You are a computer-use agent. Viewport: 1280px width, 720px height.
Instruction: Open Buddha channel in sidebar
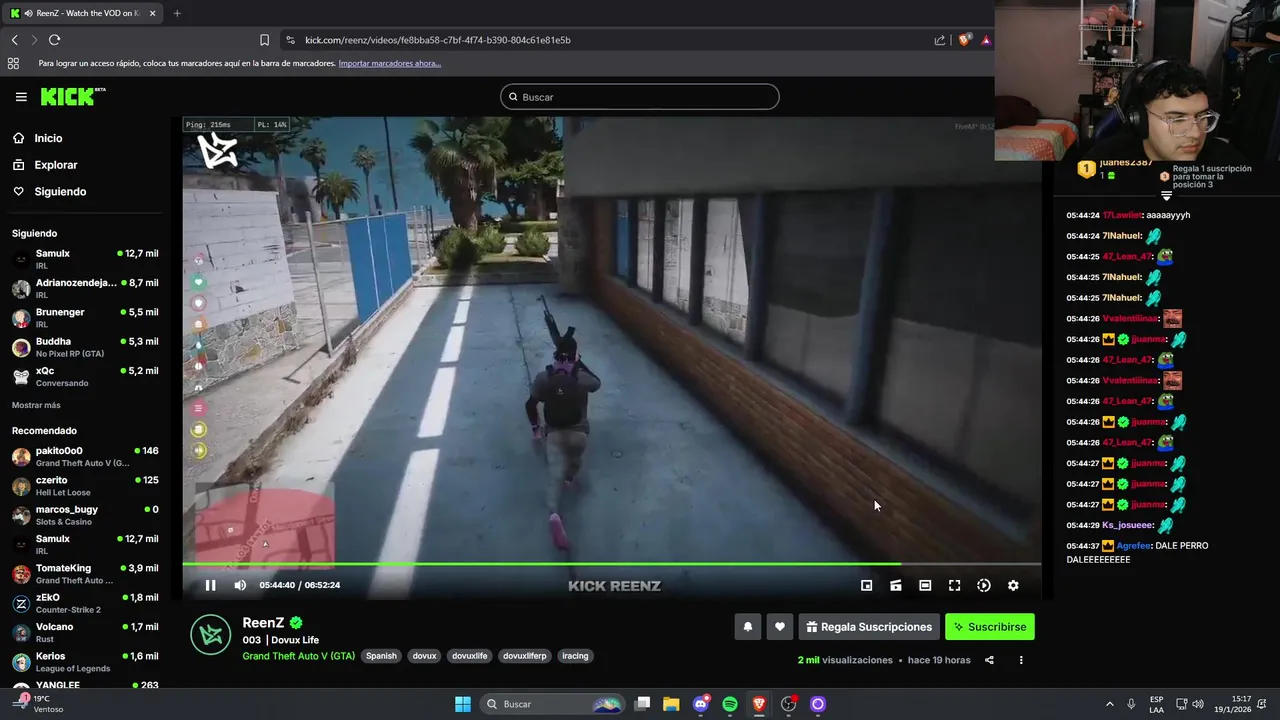coord(85,347)
